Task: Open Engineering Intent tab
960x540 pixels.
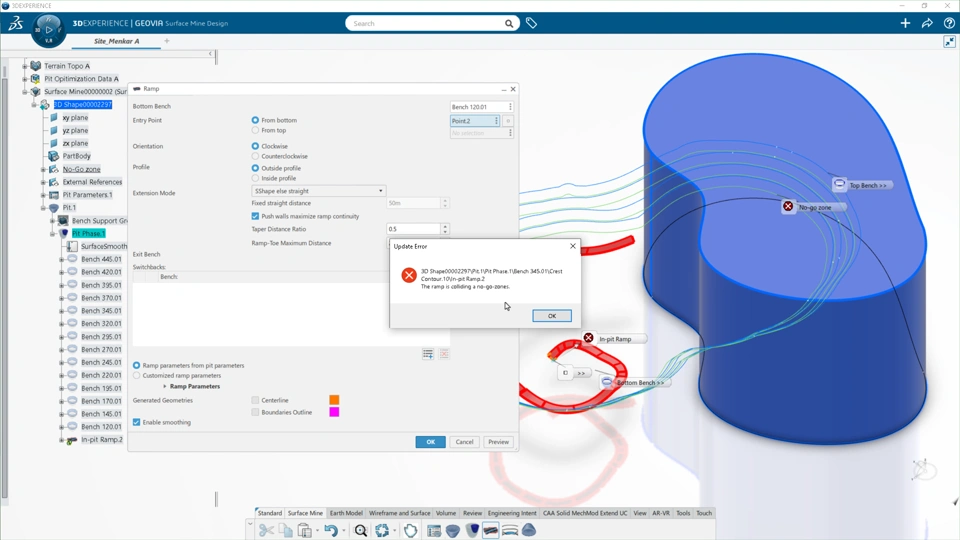Action: [512, 513]
